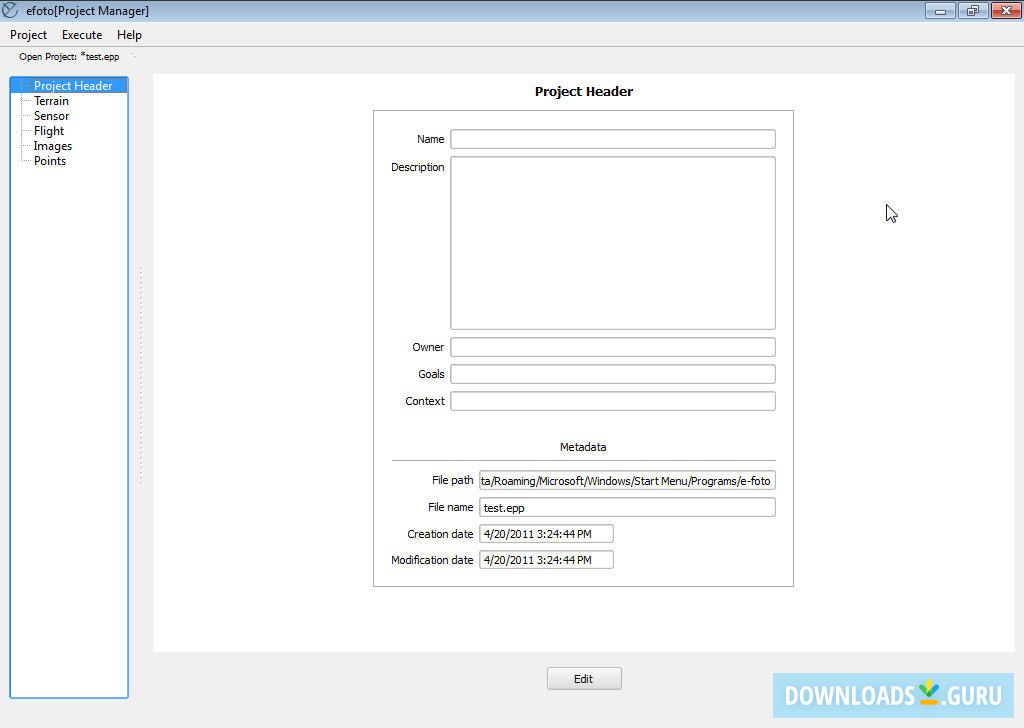This screenshot has height=728, width=1024.
Task: Click the 'Project Header' form title
Action: [584, 91]
